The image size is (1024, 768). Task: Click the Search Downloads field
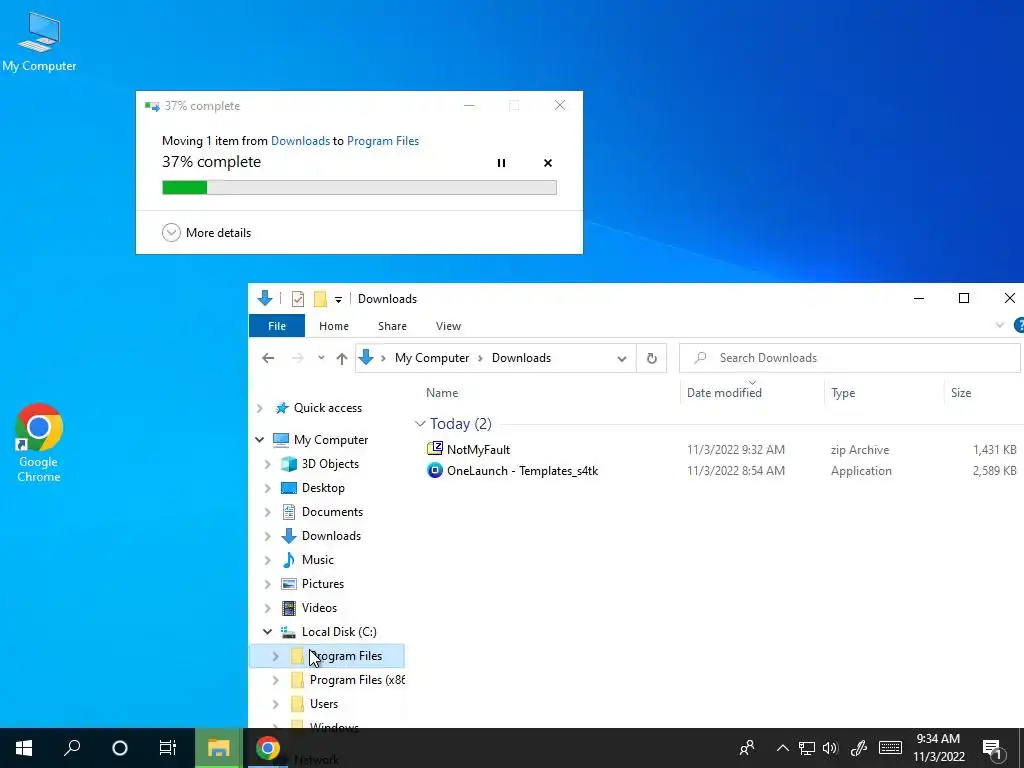click(x=850, y=358)
